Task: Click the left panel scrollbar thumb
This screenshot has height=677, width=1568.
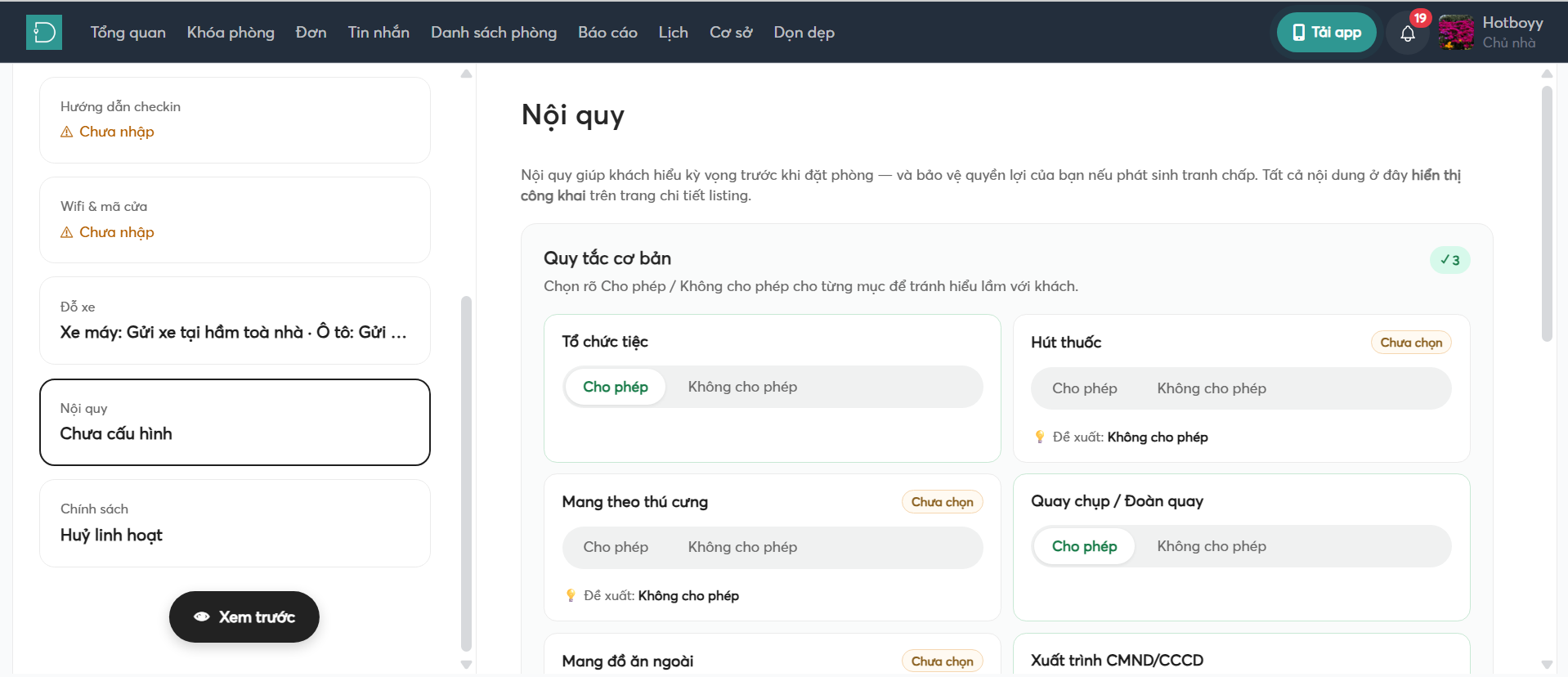Action: (x=466, y=473)
